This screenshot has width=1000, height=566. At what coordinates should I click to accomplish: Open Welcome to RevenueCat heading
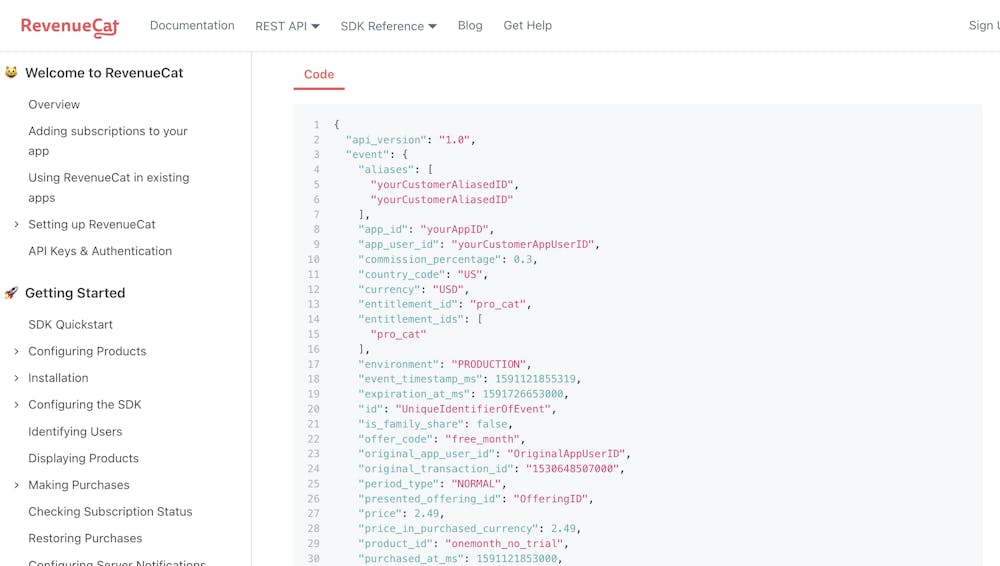(x=104, y=73)
